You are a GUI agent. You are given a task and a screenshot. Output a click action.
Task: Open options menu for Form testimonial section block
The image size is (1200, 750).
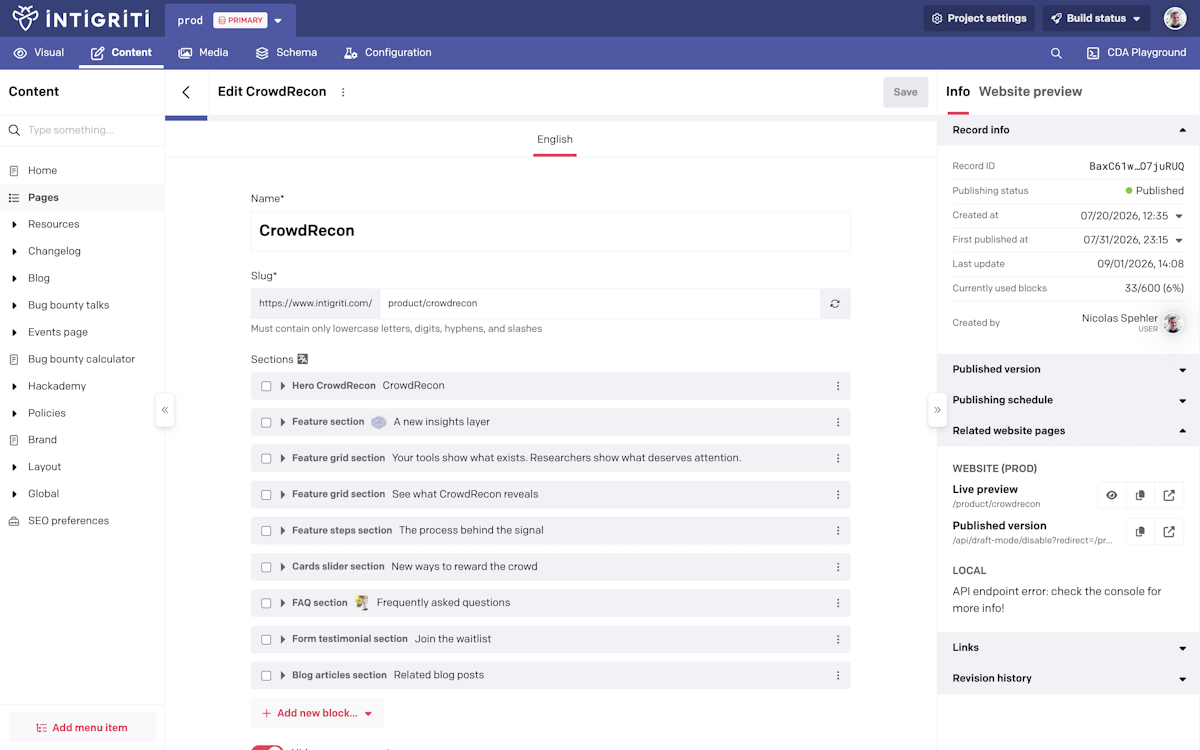coord(838,639)
